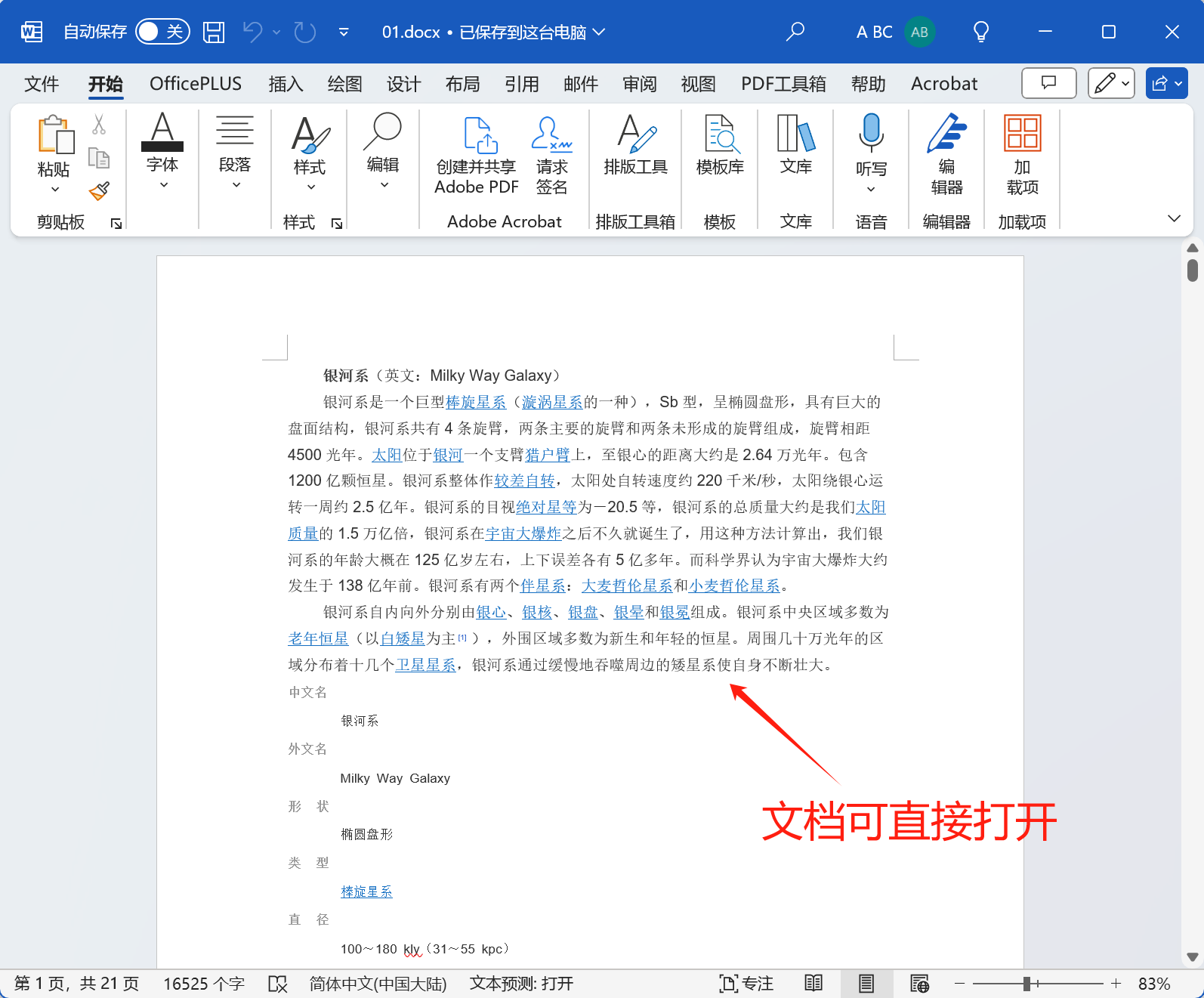The width and height of the screenshot is (1204, 998).
Task: Click Create and Share Adobe PDF
Action: coord(477,155)
